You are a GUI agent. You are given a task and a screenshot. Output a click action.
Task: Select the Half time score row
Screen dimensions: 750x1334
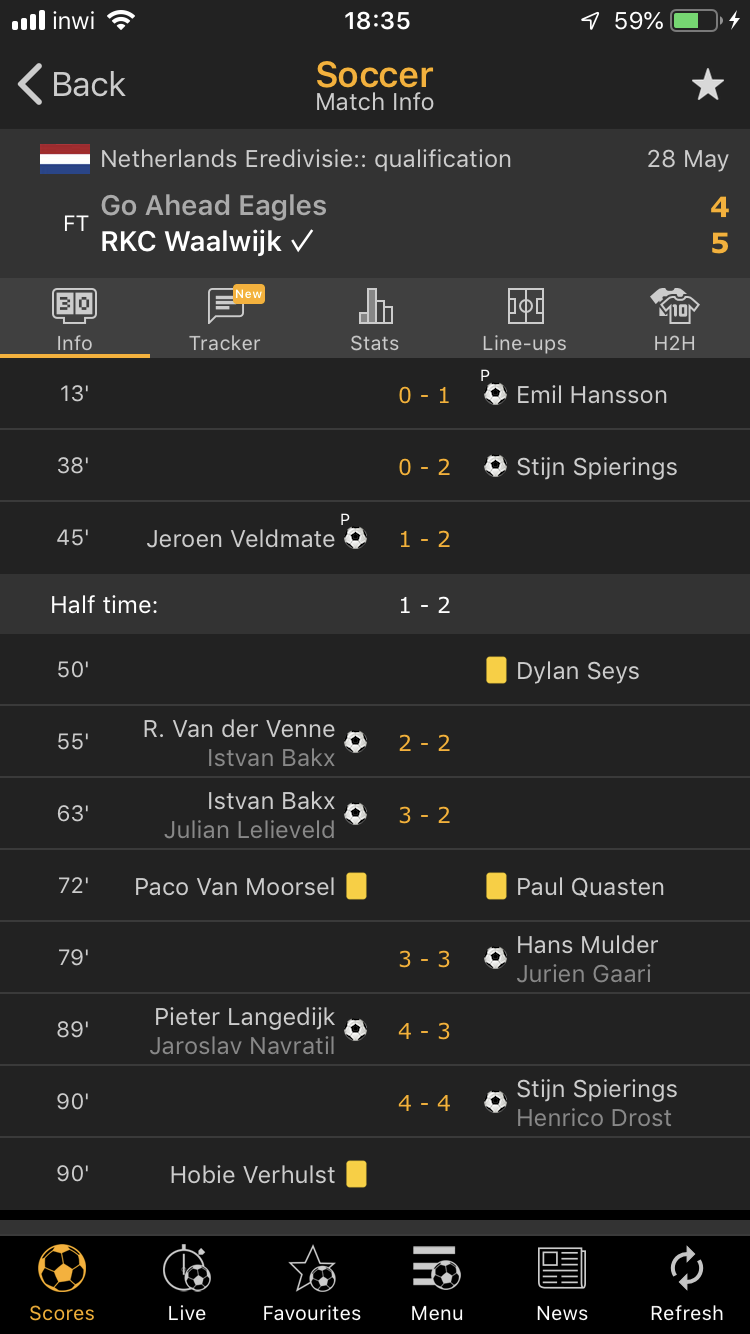coord(375,605)
